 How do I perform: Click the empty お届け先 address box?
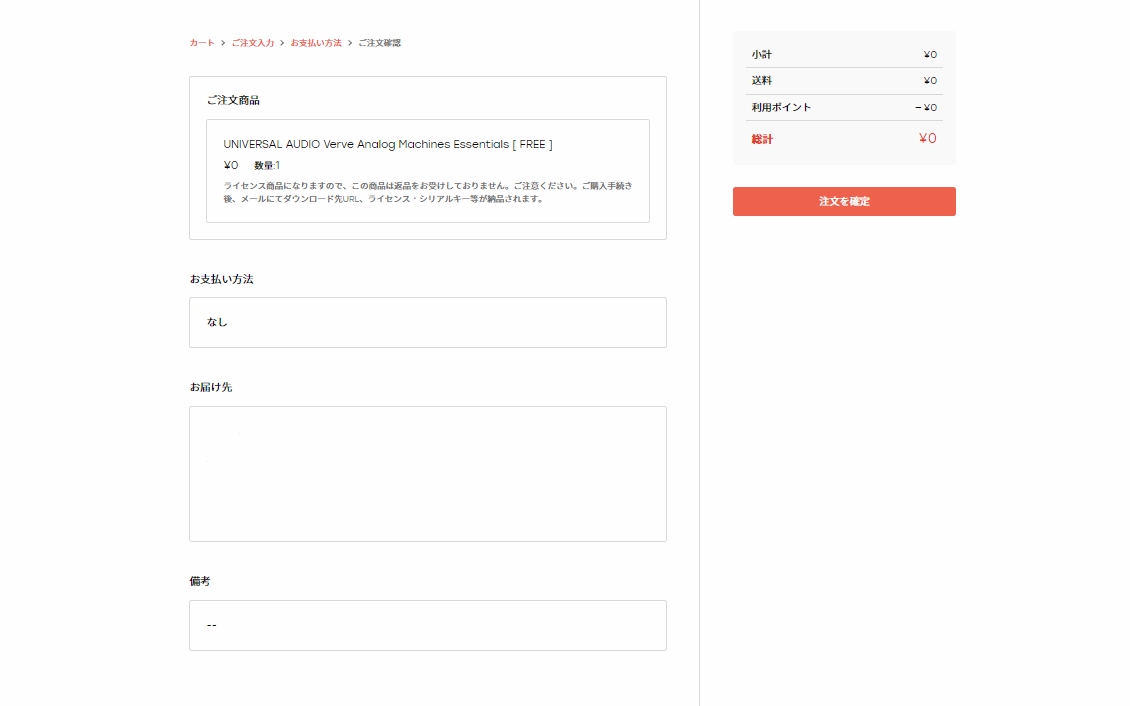[x=427, y=474]
